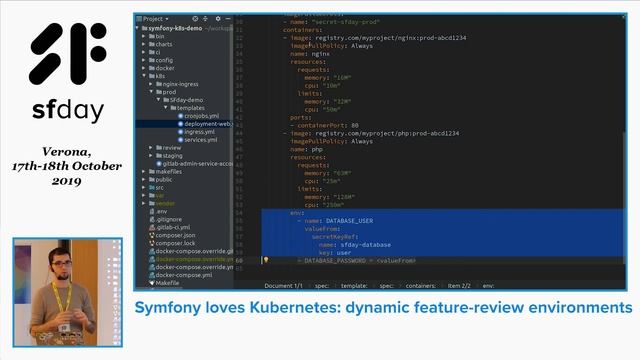Hide the Project panel with minus icon
The height and width of the screenshot is (360, 640).
[228, 19]
